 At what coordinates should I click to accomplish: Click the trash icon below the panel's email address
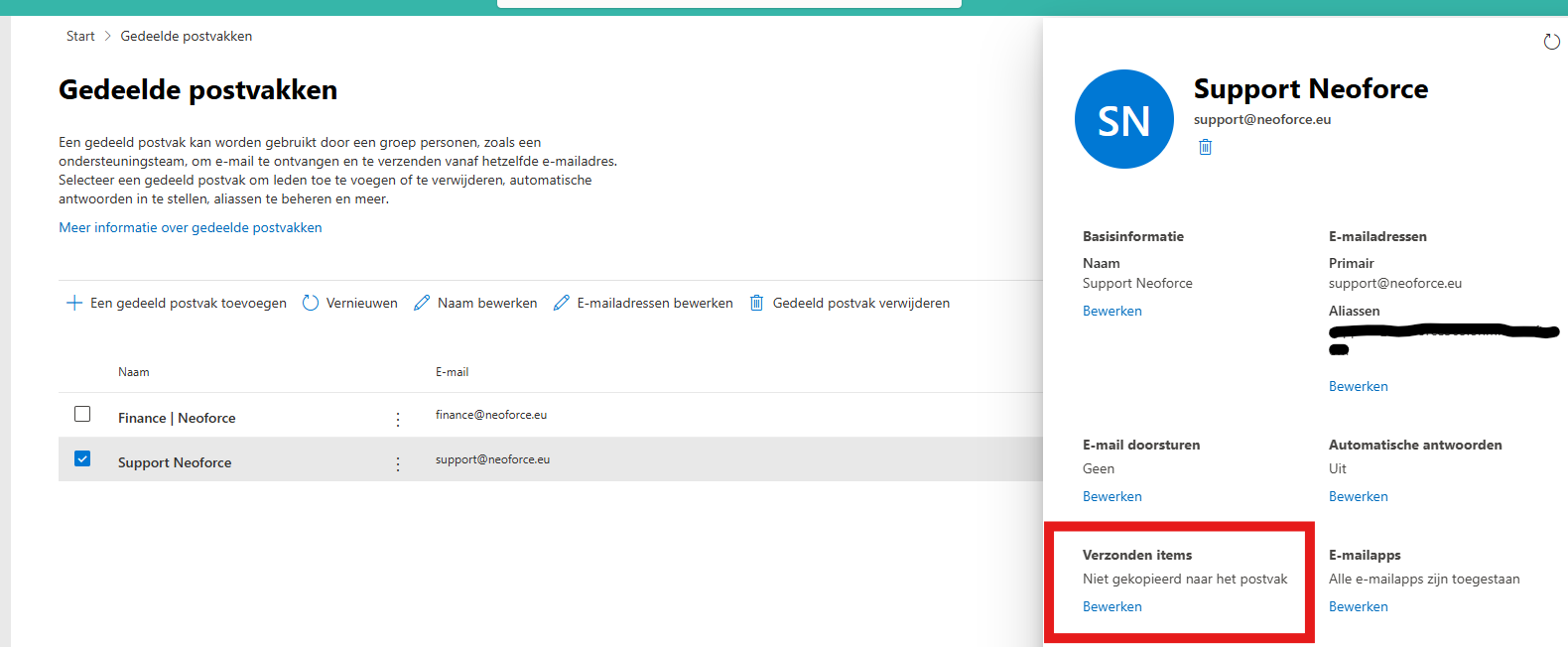coord(1205,147)
